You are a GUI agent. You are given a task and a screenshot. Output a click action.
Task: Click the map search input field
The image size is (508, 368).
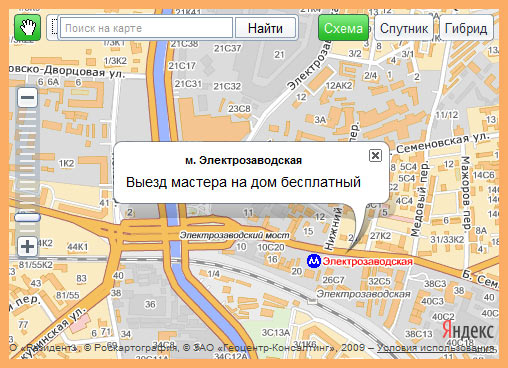click(146, 28)
